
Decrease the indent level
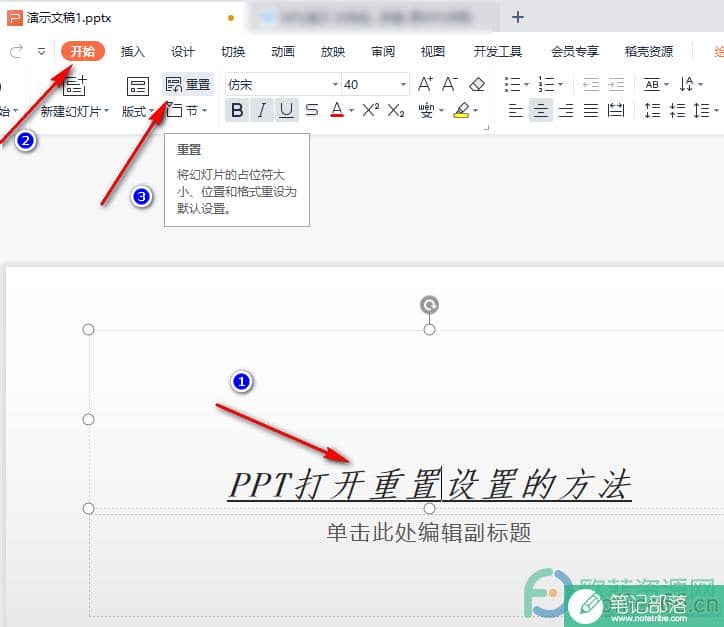pyautogui.click(x=591, y=84)
